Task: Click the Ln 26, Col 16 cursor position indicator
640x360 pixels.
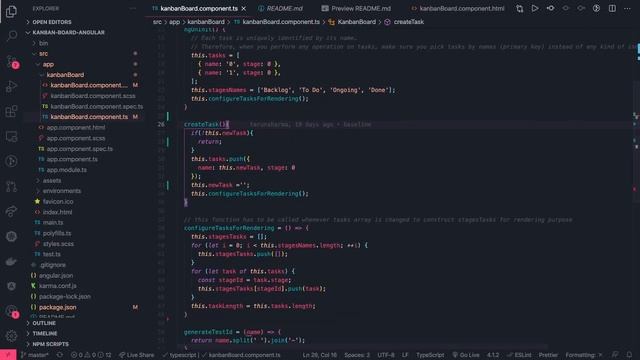Action: [x=320, y=355]
